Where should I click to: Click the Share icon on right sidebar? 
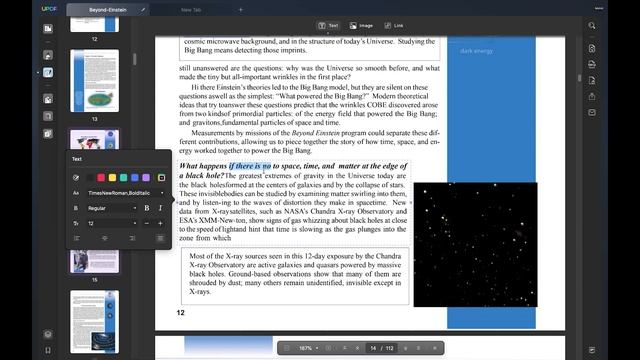click(x=592, y=96)
